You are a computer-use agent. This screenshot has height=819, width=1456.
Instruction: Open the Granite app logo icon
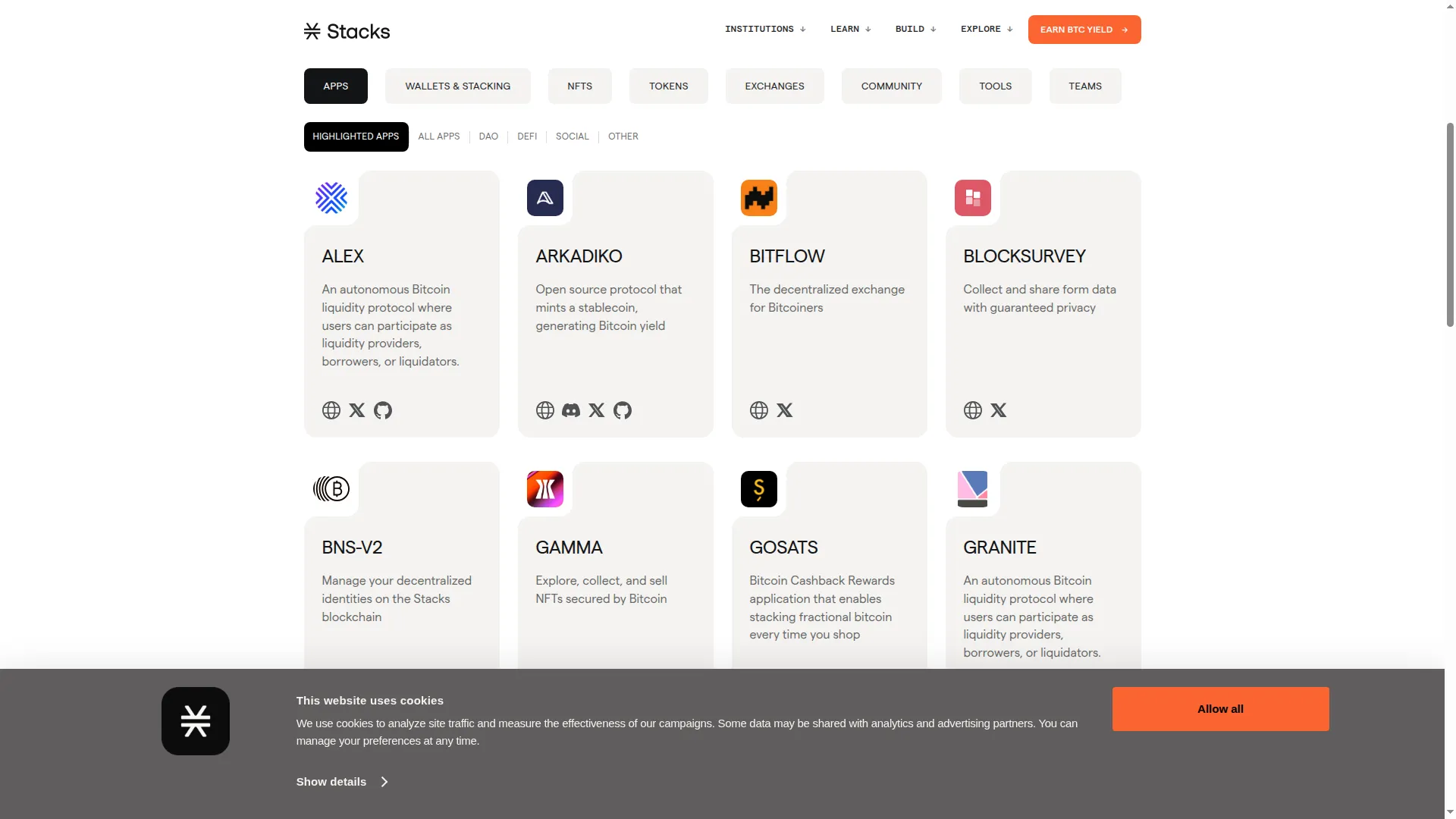point(973,489)
